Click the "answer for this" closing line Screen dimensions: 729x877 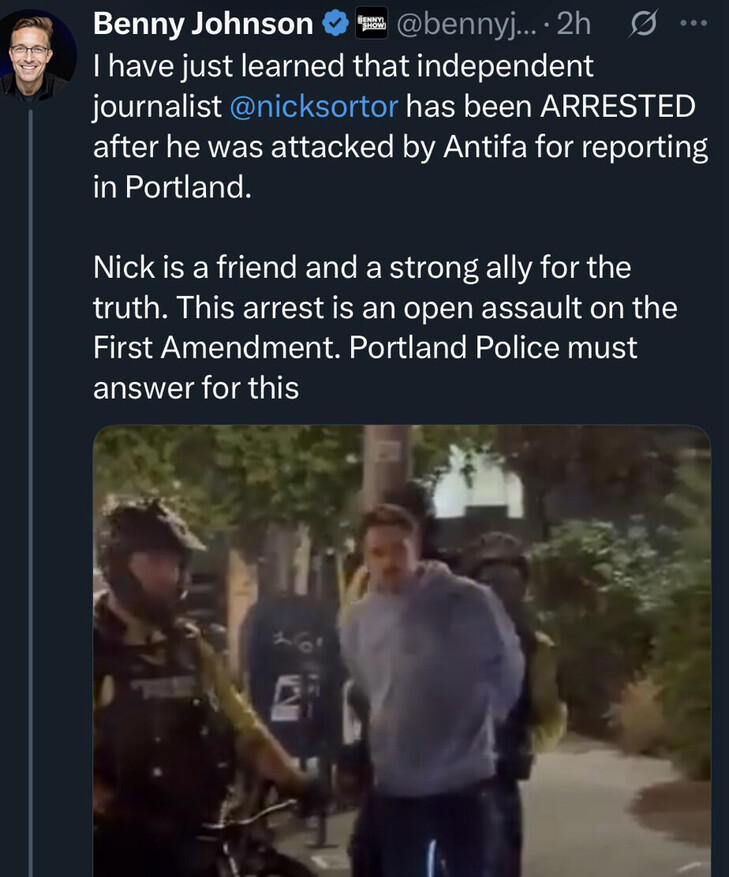[196, 388]
